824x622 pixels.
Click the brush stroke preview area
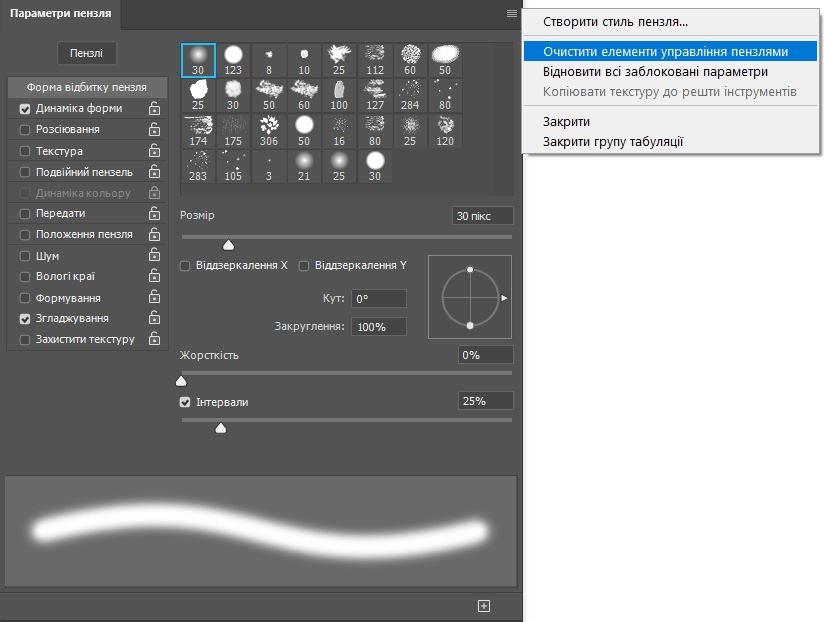click(261, 531)
